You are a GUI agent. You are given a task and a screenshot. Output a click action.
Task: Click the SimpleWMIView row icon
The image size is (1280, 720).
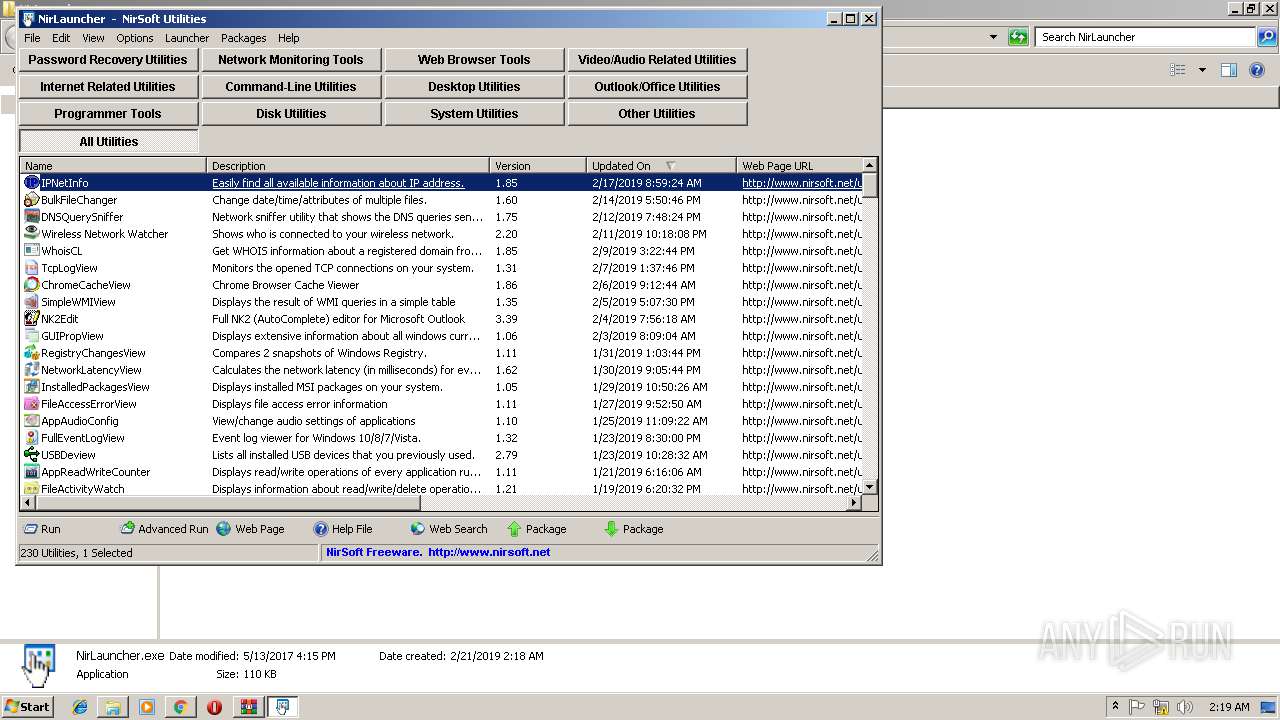click(x=32, y=302)
